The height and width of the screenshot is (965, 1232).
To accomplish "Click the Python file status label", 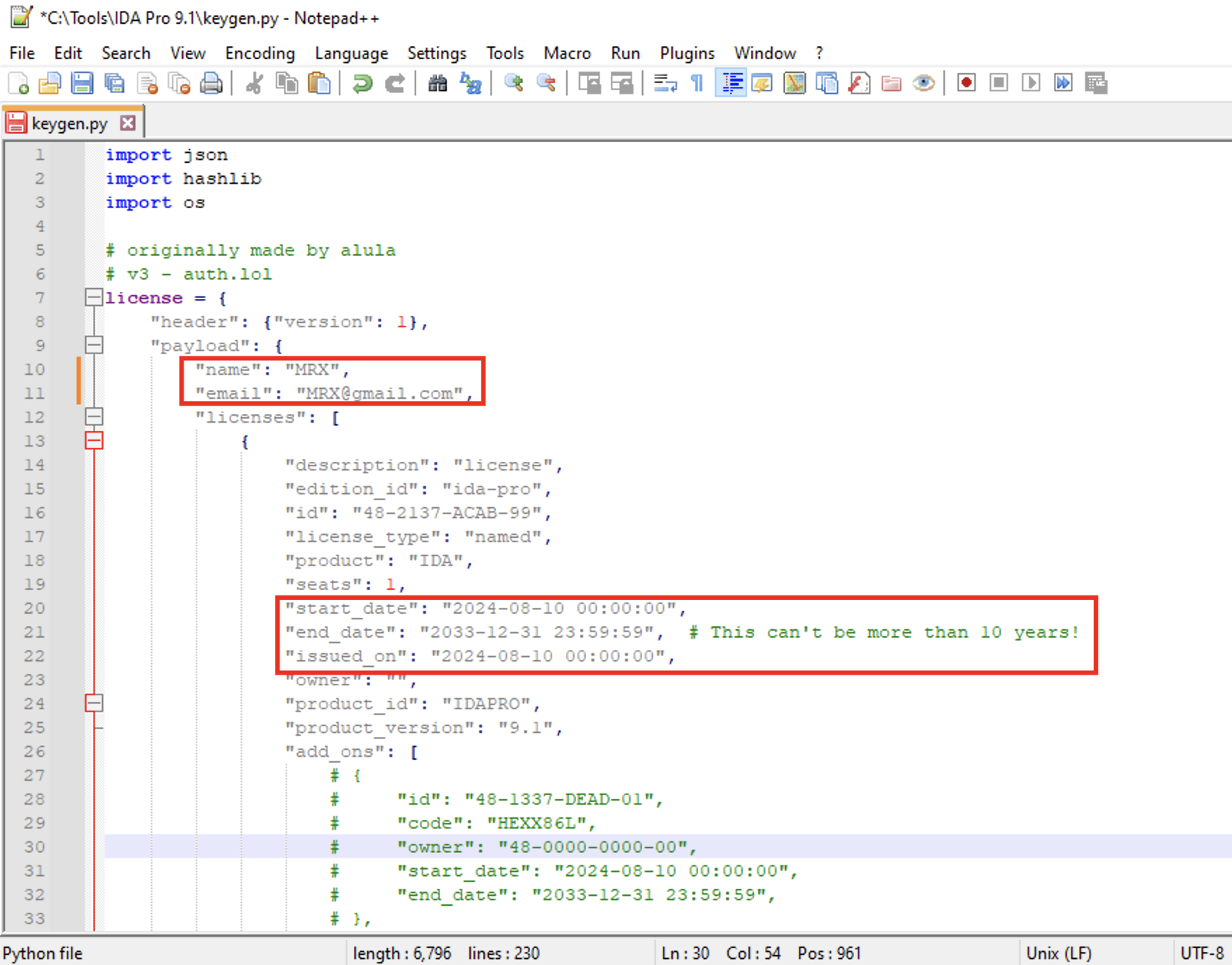I will click(43, 953).
